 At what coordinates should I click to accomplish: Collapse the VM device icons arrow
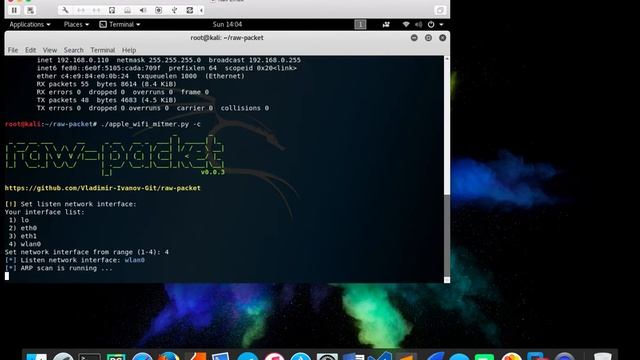pyautogui.click(x=202, y=10)
